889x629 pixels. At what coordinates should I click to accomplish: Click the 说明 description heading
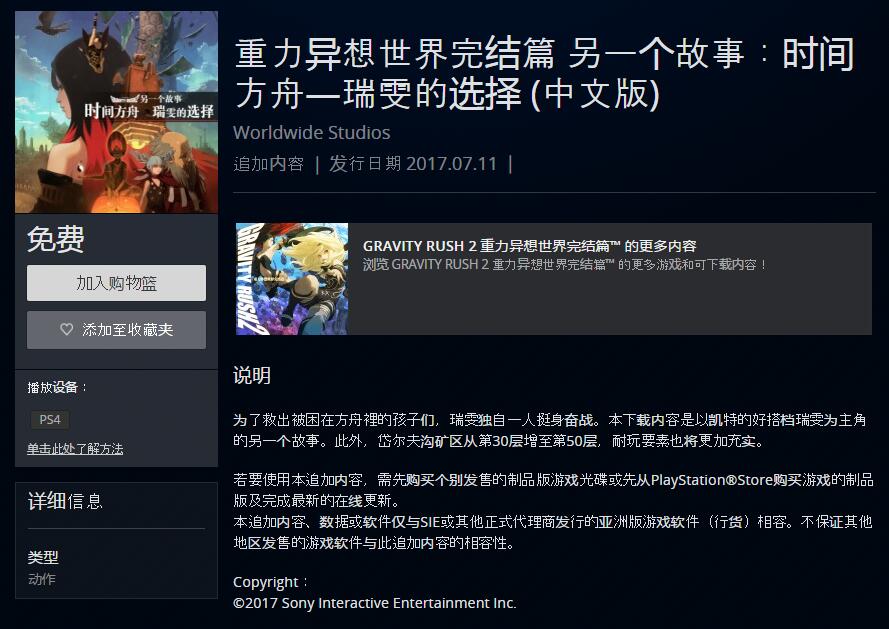tap(252, 375)
